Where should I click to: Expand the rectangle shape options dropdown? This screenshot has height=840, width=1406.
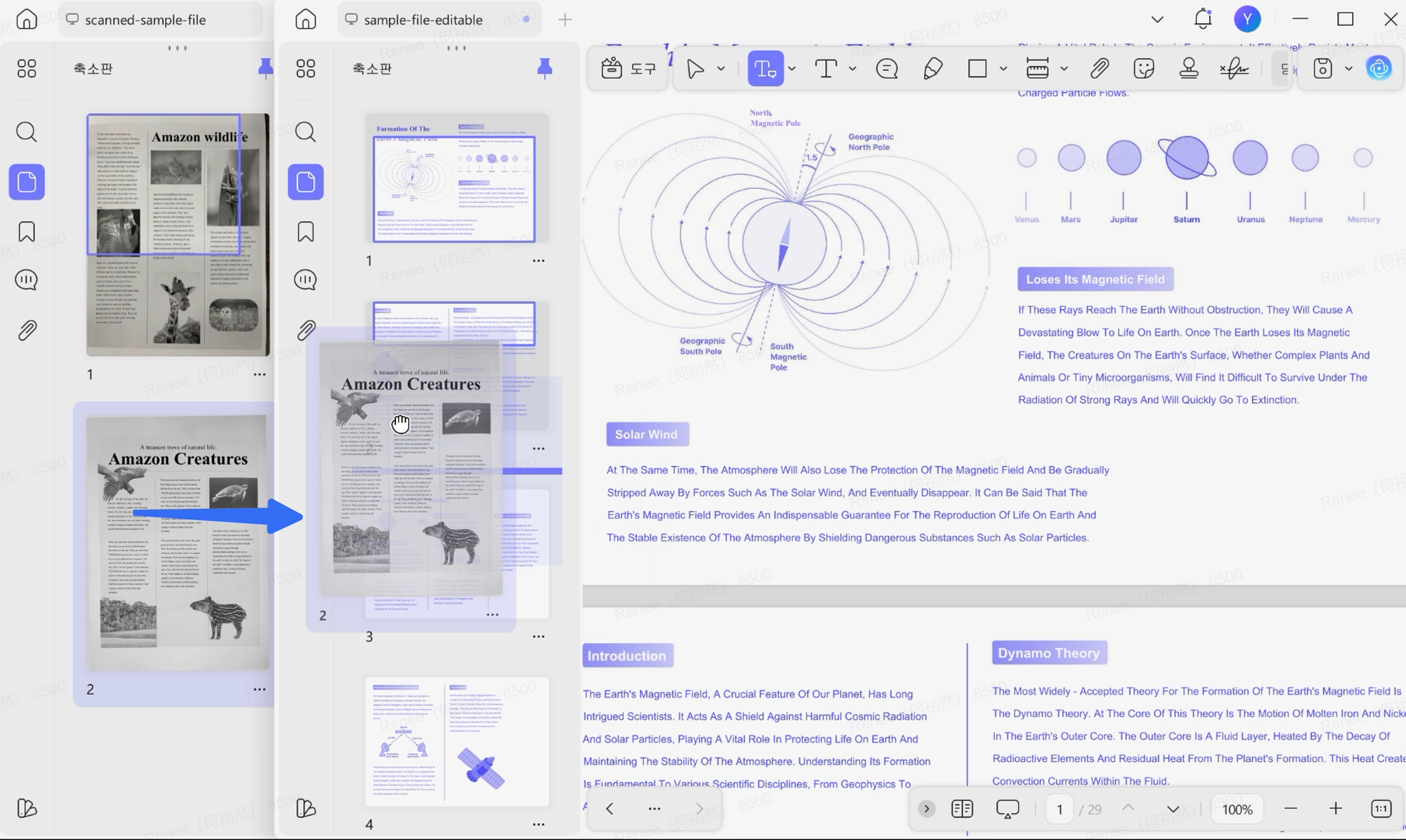1003,68
